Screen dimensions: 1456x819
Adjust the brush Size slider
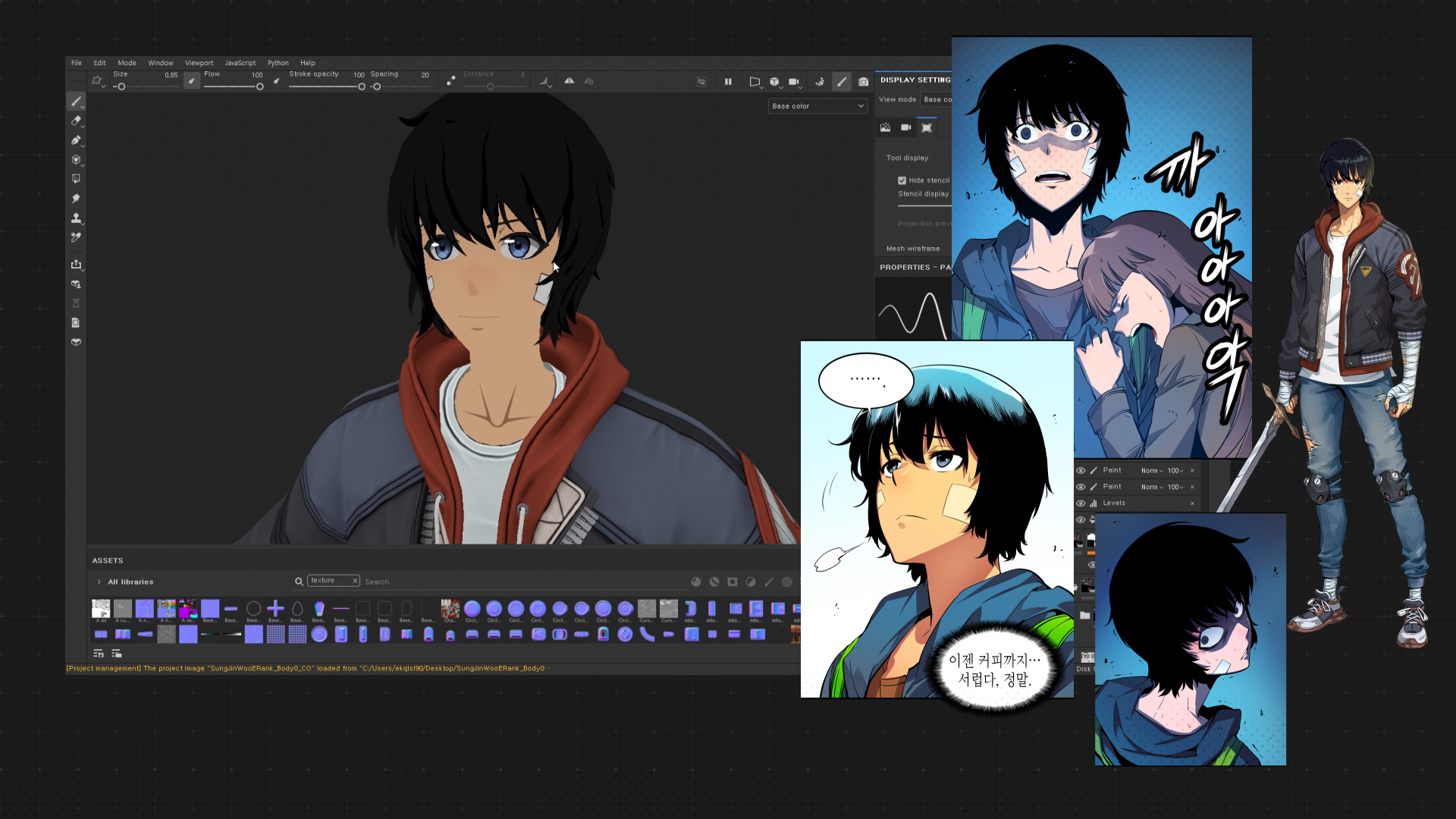click(x=147, y=86)
